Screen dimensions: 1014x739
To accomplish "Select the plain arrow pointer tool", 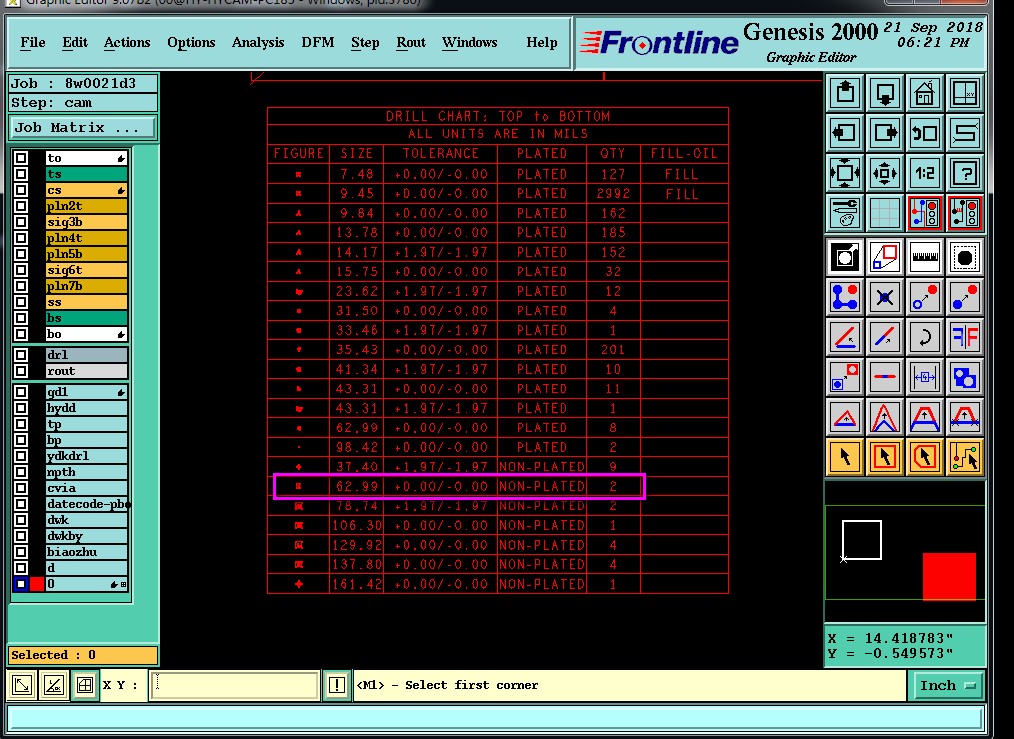I will coord(845,457).
